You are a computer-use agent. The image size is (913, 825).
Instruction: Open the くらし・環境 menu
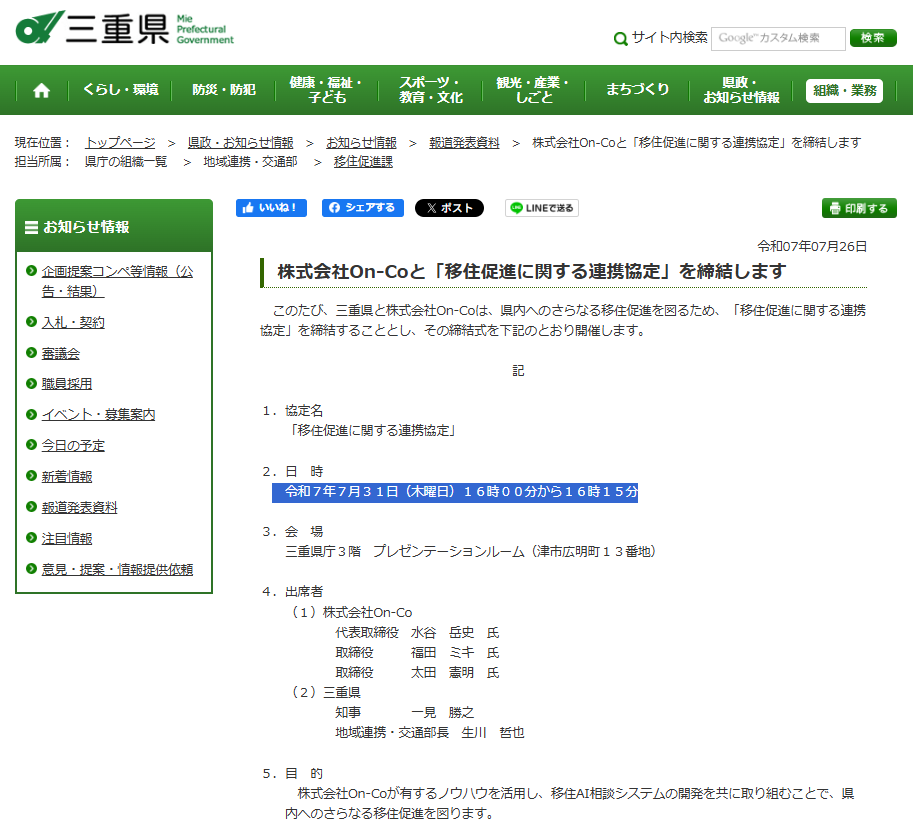click(x=121, y=90)
